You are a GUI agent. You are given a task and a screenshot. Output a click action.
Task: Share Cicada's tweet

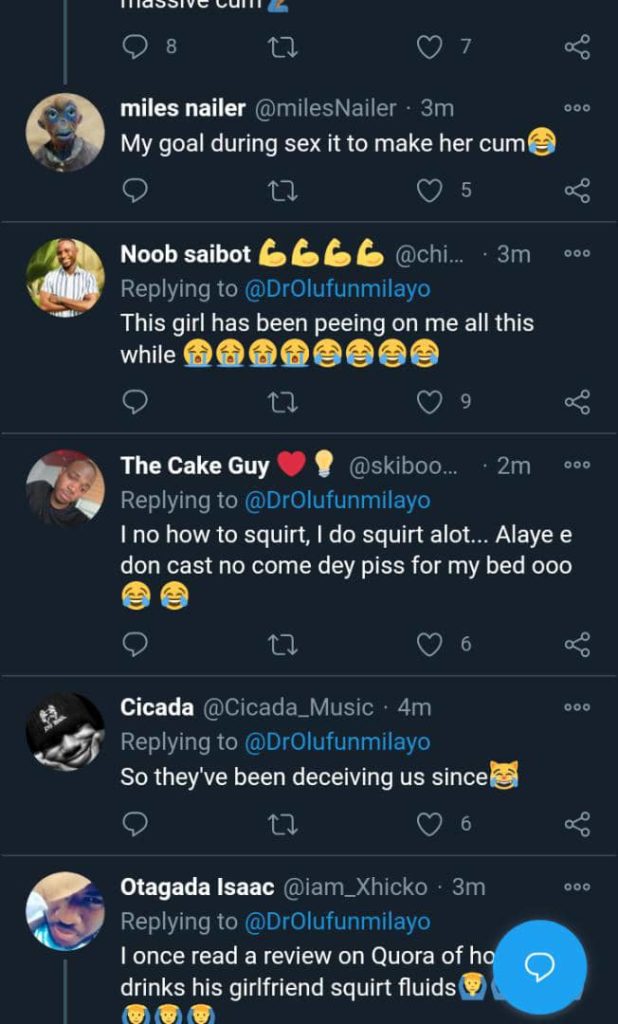pyautogui.click(x=577, y=824)
